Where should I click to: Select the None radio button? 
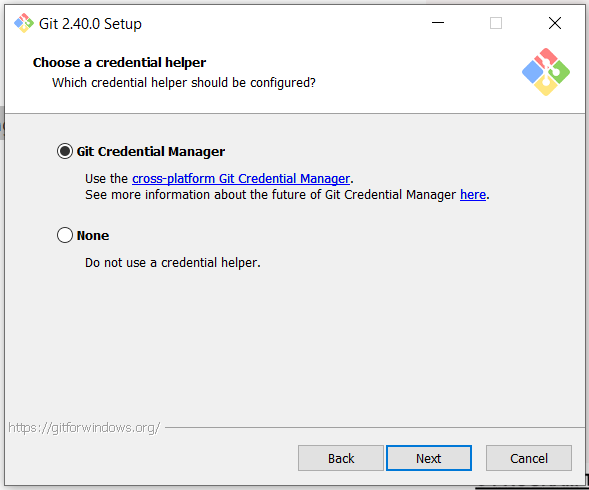click(x=65, y=235)
